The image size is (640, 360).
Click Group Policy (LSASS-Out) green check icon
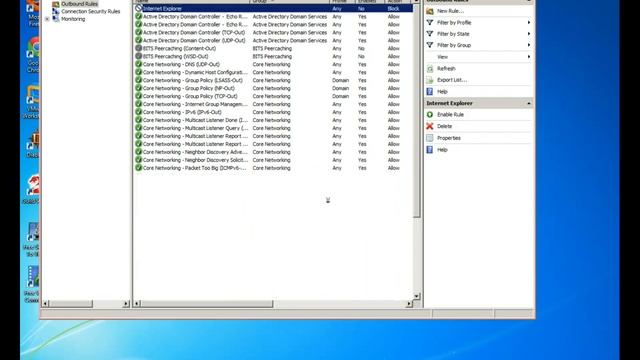pyautogui.click(x=138, y=80)
